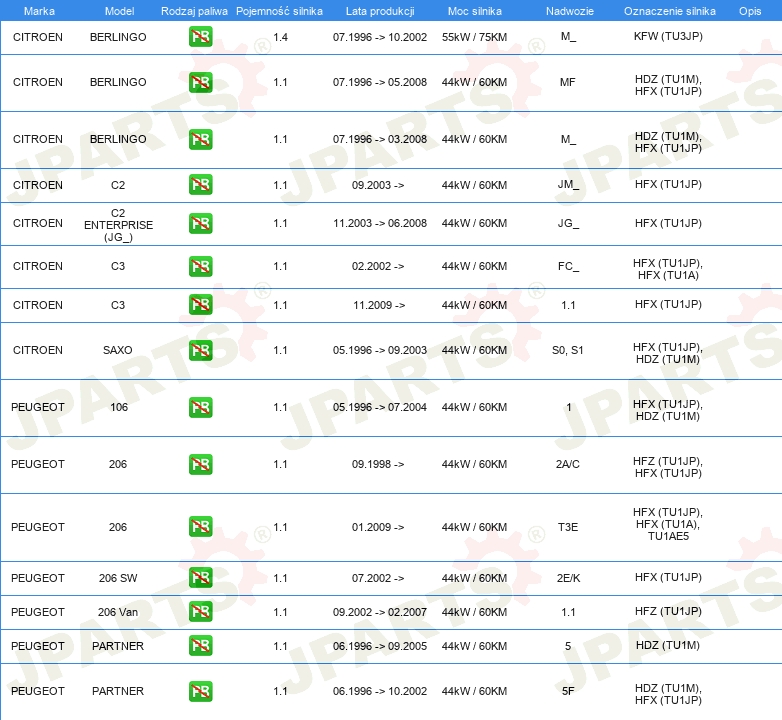Click fuel icon in C3 11.2009 row
Viewport: 782px width, 720px height.
click(x=200, y=305)
